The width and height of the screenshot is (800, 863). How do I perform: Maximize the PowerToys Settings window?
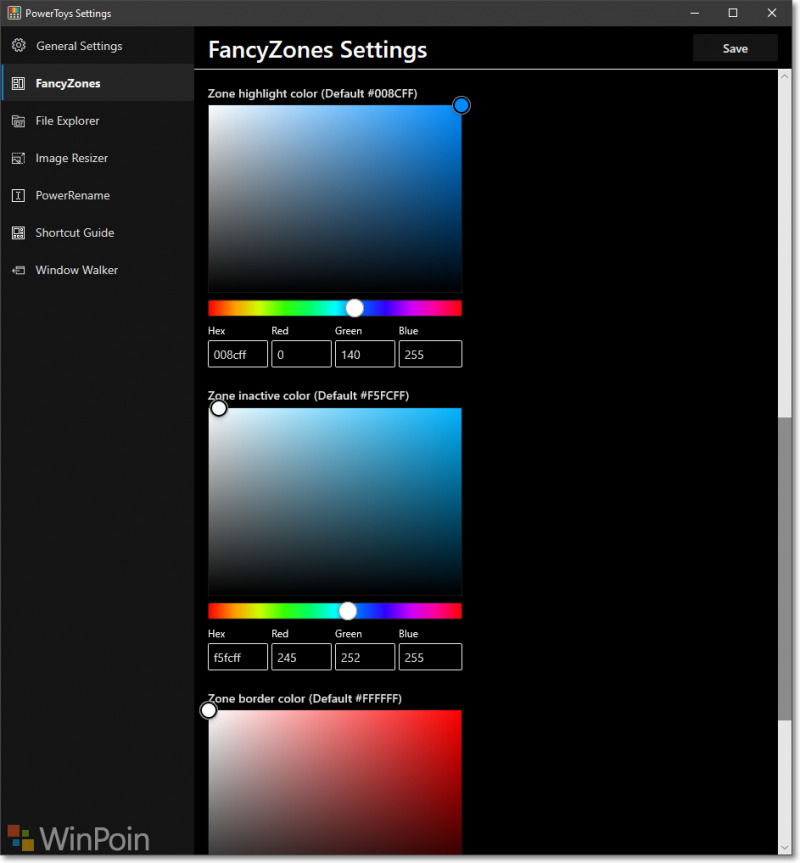pos(733,13)
